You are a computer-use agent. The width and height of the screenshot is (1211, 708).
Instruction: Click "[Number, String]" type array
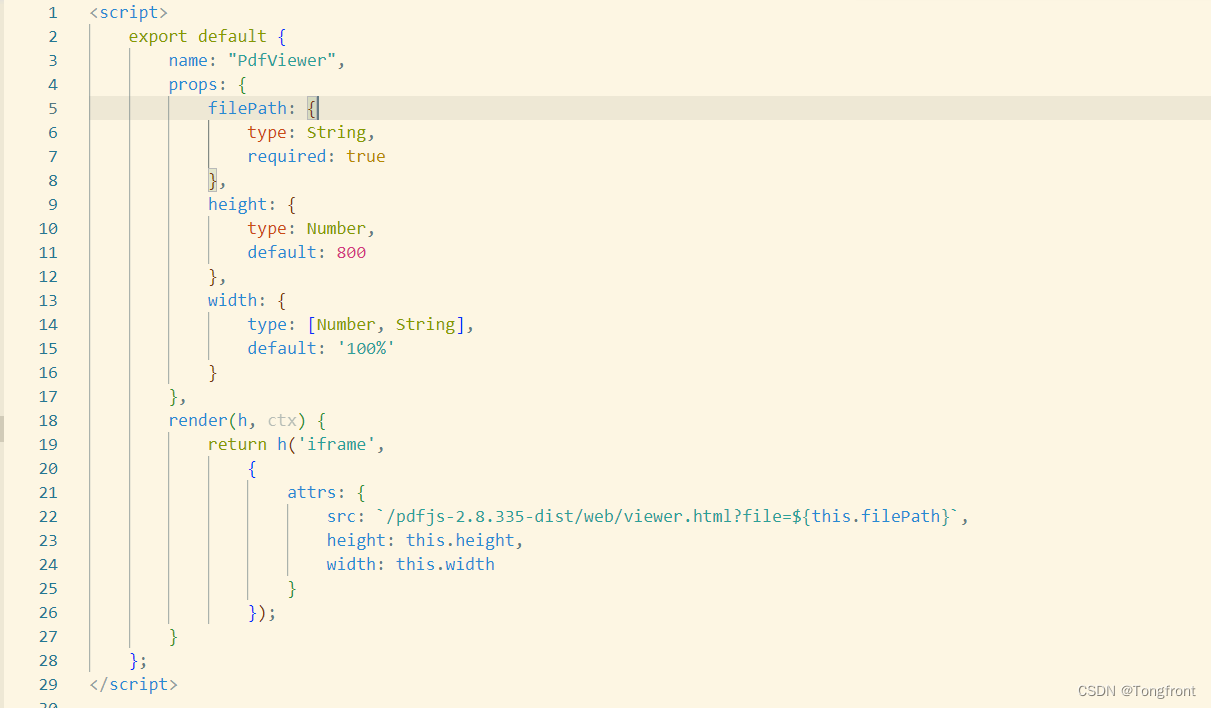386,325
